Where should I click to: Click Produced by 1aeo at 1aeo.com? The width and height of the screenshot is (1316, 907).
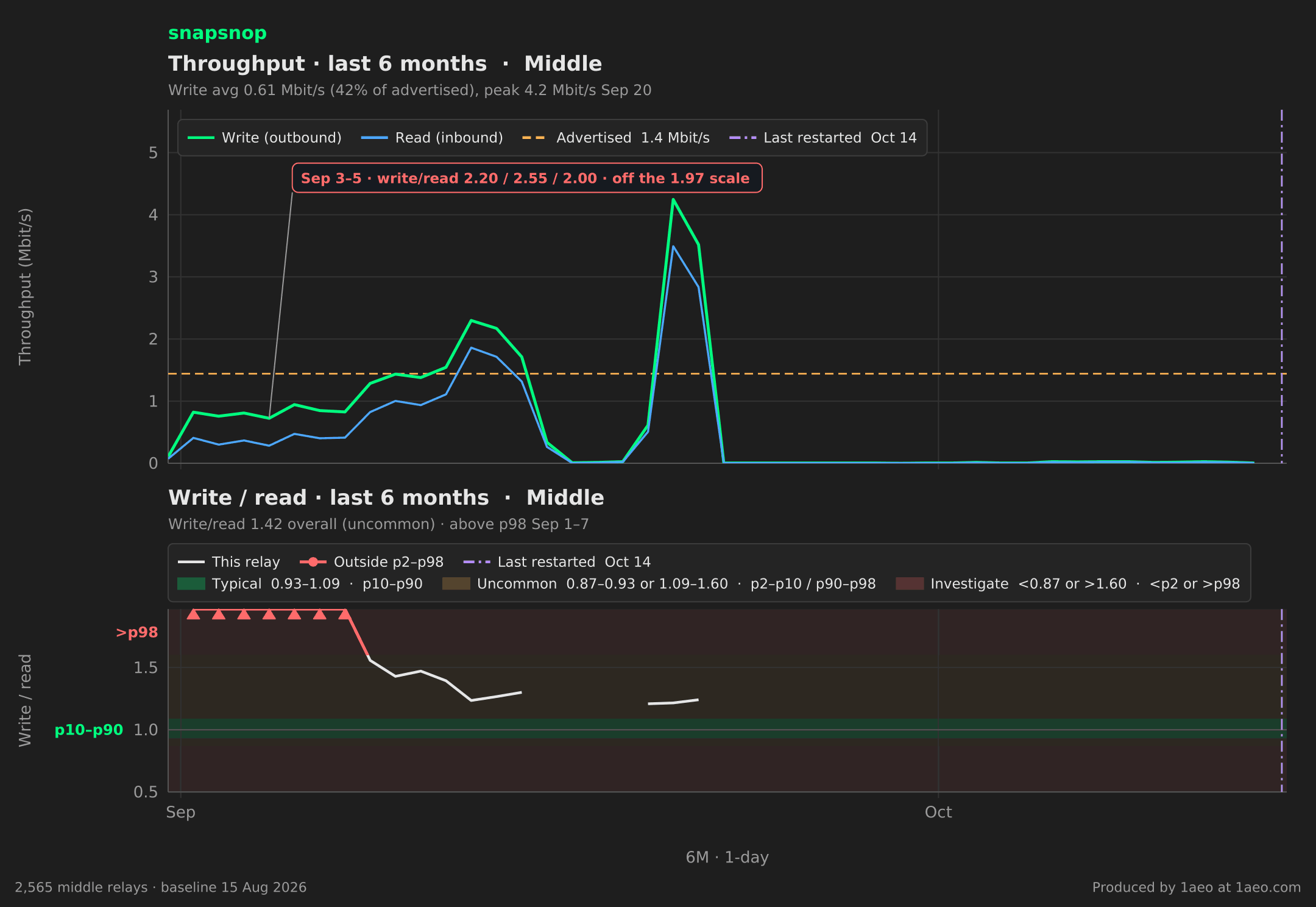(x=1197, y=887)
